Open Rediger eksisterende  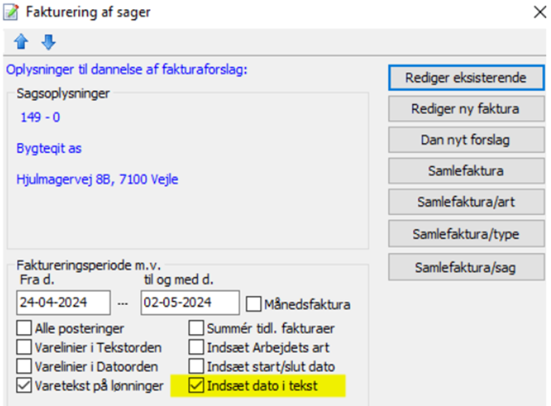pos(466,78)
